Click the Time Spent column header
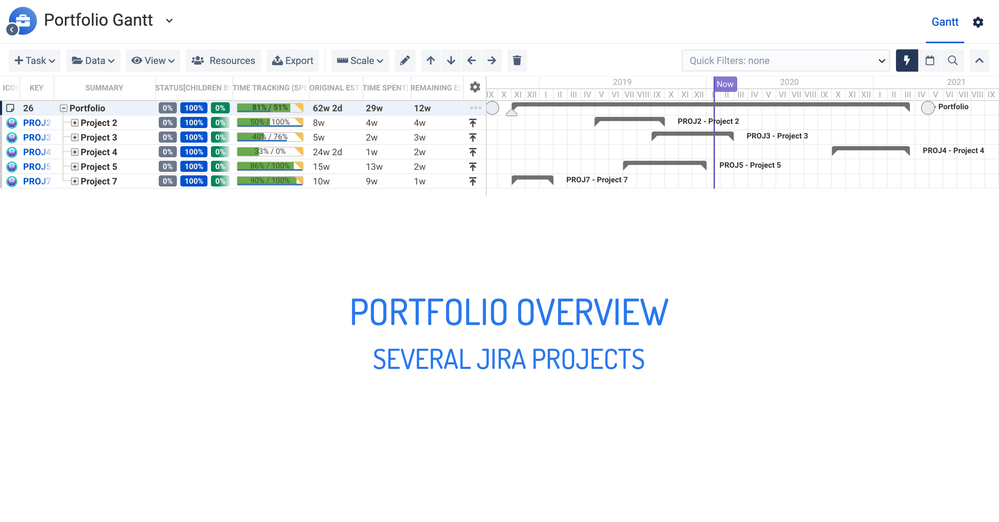The width and height of the screenshot is (999, 522). [x=385, y=88]
